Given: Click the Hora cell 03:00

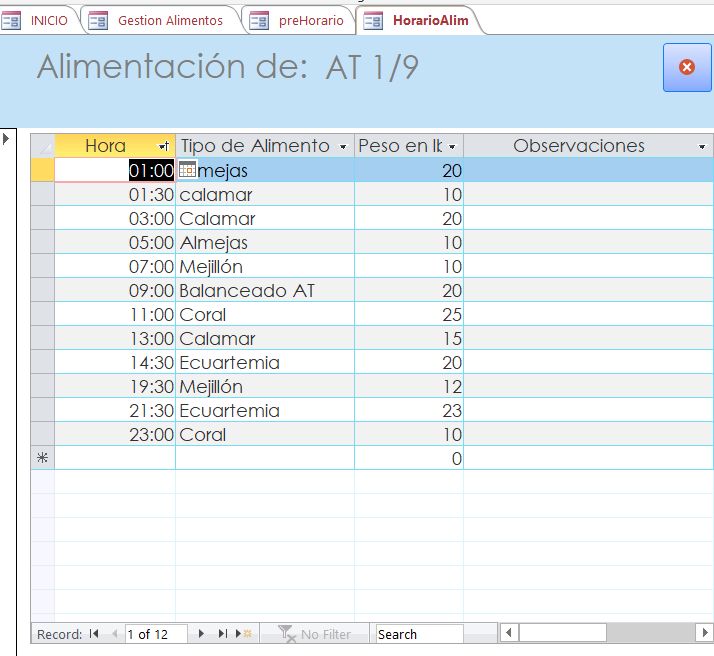Looking at the screenshot, I should point(115,218).
